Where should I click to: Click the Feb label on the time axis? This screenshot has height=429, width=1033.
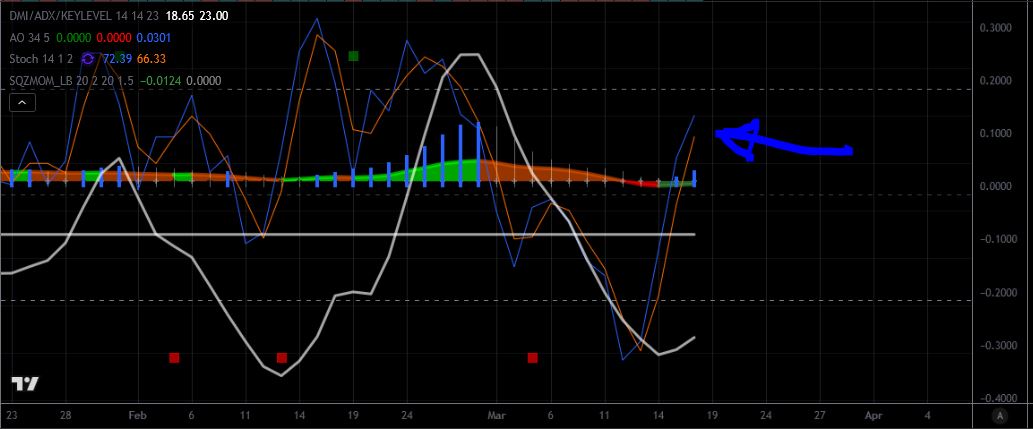pyautogui.click(x=138, y=416)
